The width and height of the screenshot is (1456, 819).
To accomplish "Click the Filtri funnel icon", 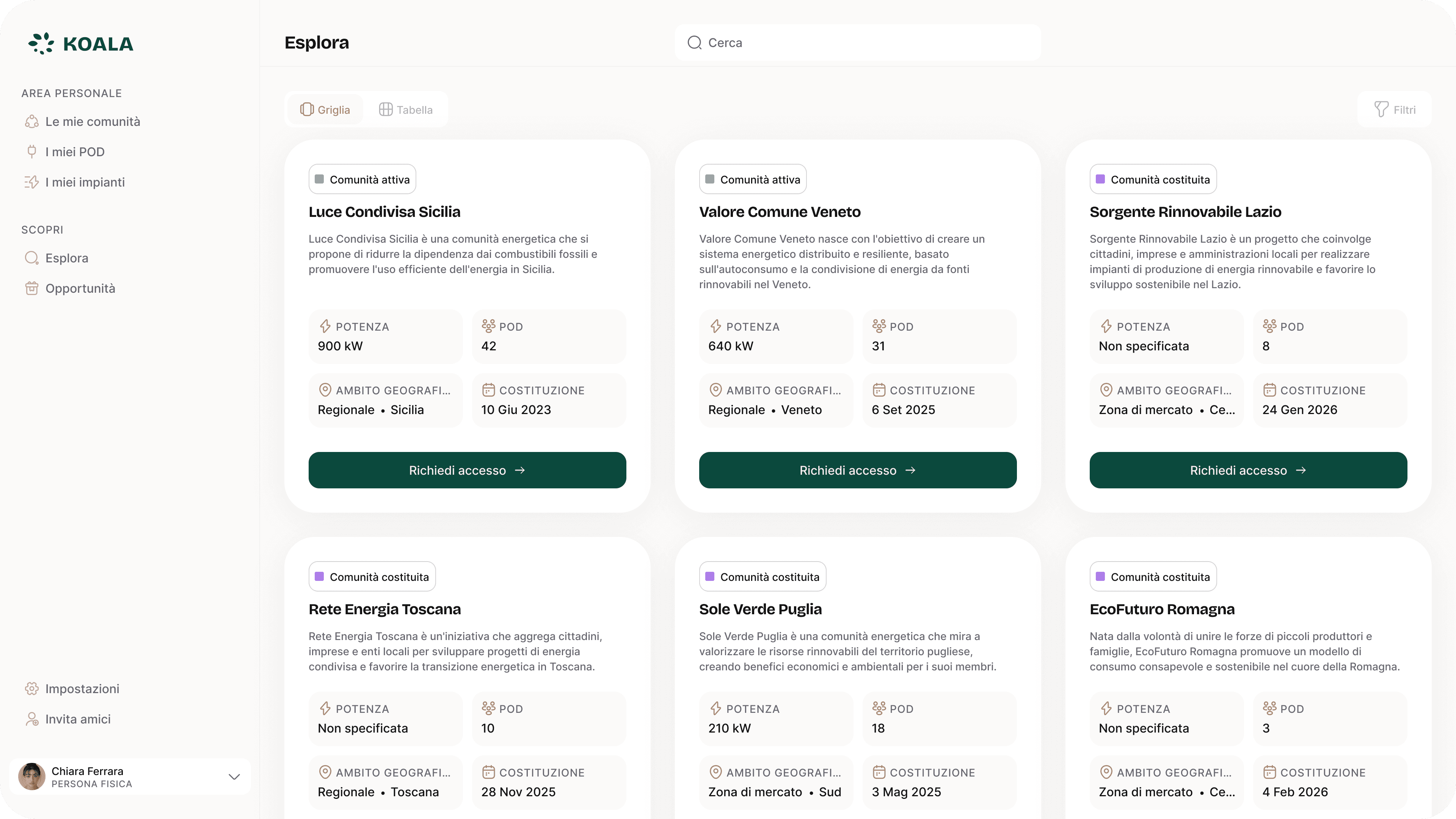I will point(1381,110).
